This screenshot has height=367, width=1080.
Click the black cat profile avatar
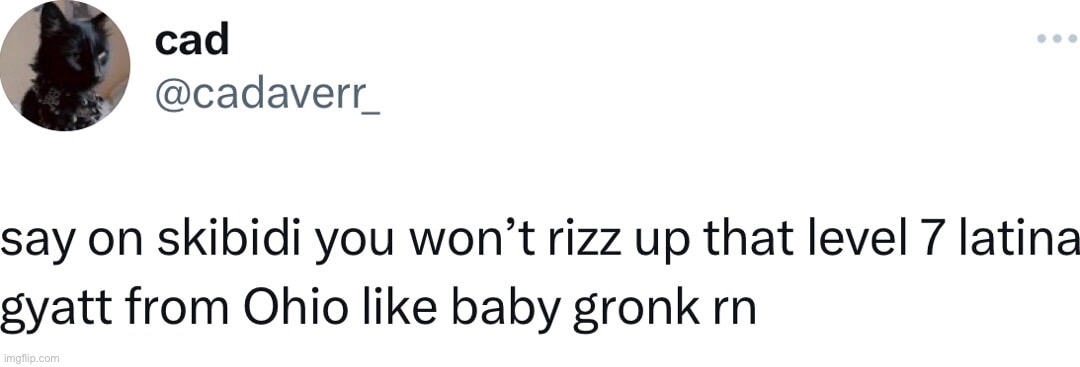[65, 65]
